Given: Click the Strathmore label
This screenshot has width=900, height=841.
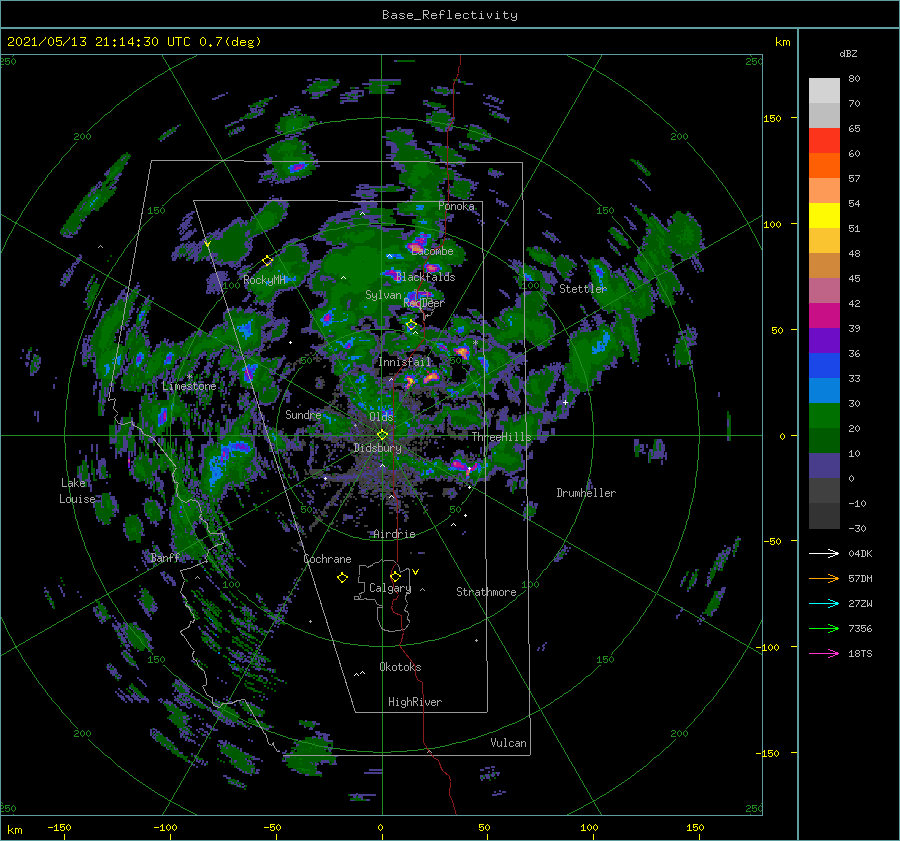Looking at the screenshot, I should click(486, 592).
